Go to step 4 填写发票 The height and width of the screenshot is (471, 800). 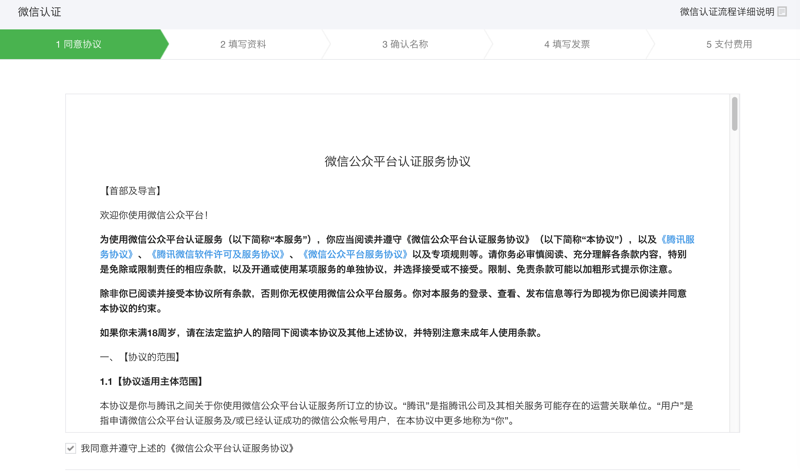point(567,44)
